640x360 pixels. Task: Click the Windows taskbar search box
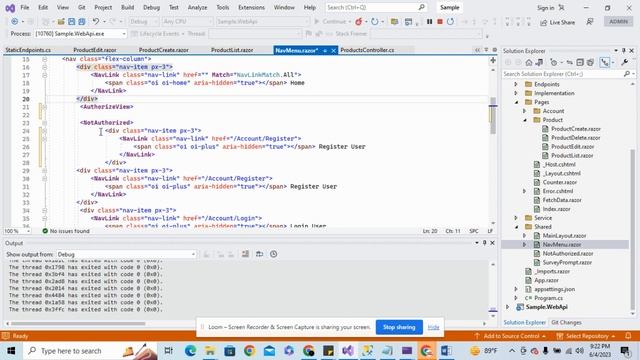point(90,351)
